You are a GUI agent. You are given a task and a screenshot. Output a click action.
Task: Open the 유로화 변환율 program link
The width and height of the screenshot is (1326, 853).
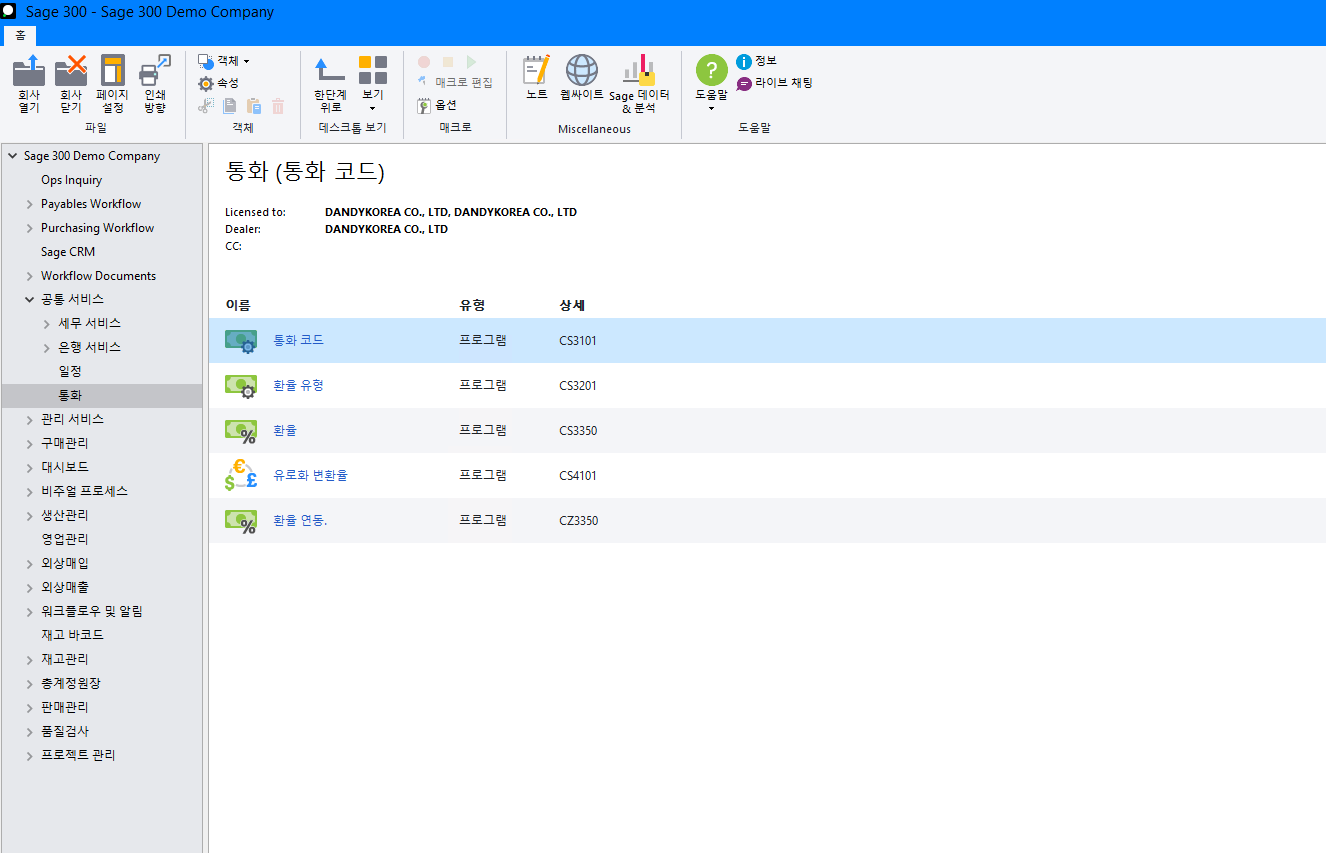coord(310,476)
